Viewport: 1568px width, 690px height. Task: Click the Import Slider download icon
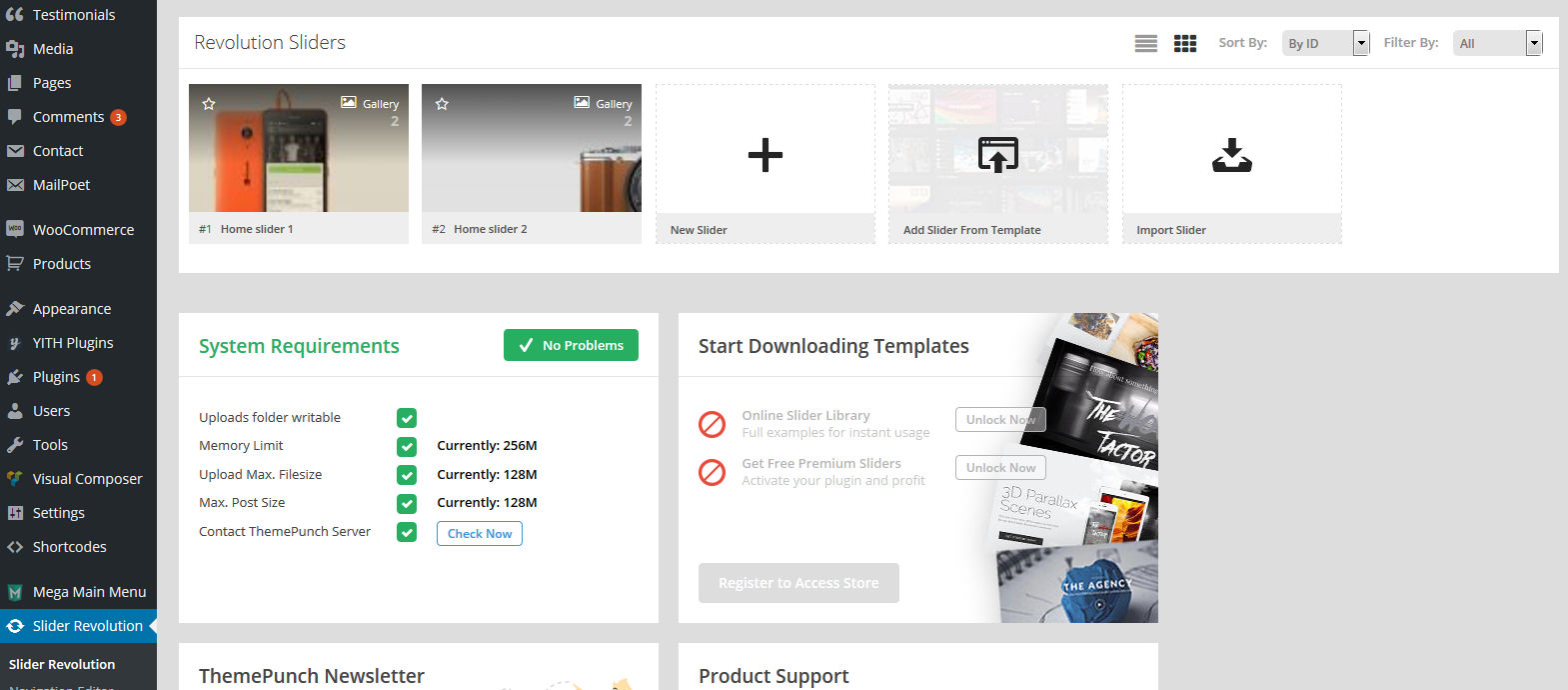1232,155
